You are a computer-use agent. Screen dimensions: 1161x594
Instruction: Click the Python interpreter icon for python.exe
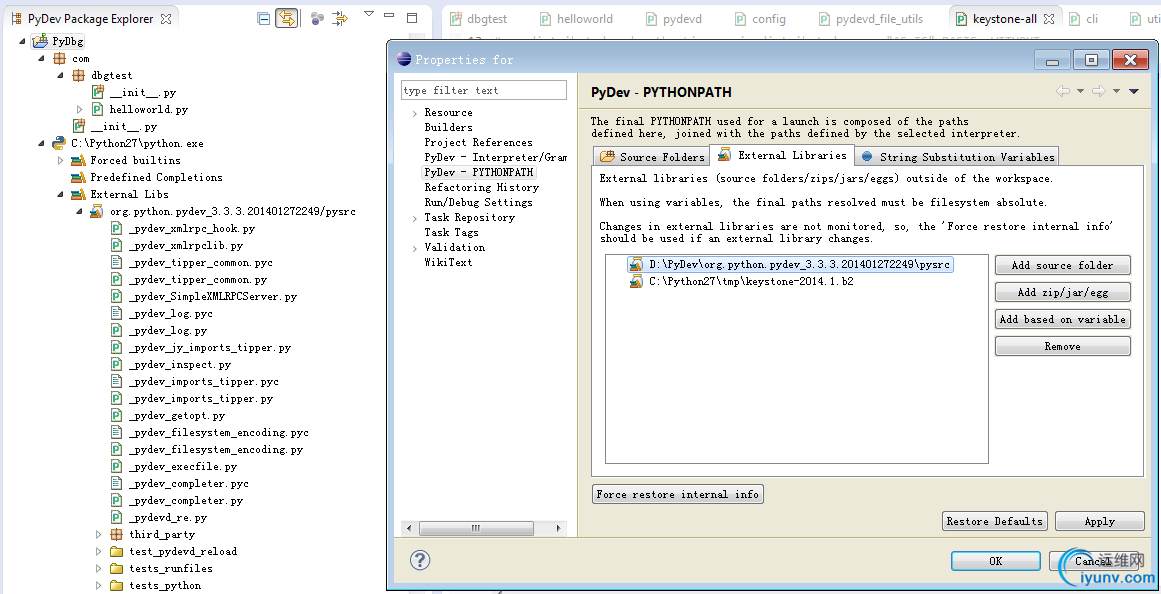[59, 143]
